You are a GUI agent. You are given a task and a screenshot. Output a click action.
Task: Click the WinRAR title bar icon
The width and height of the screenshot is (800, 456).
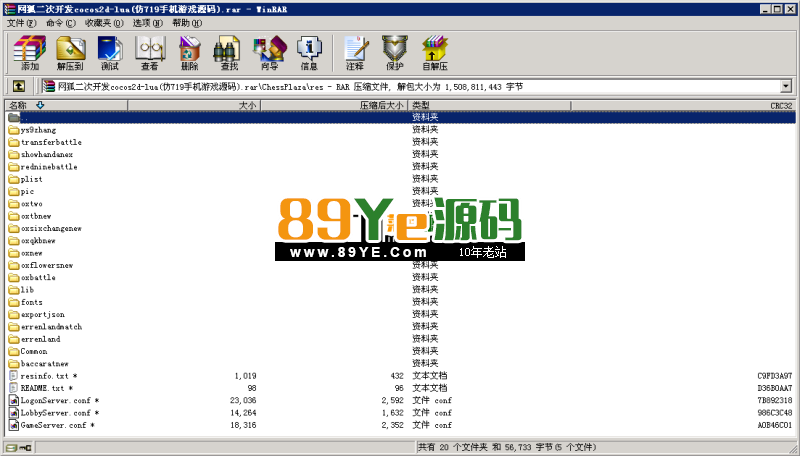pos(9,9)
